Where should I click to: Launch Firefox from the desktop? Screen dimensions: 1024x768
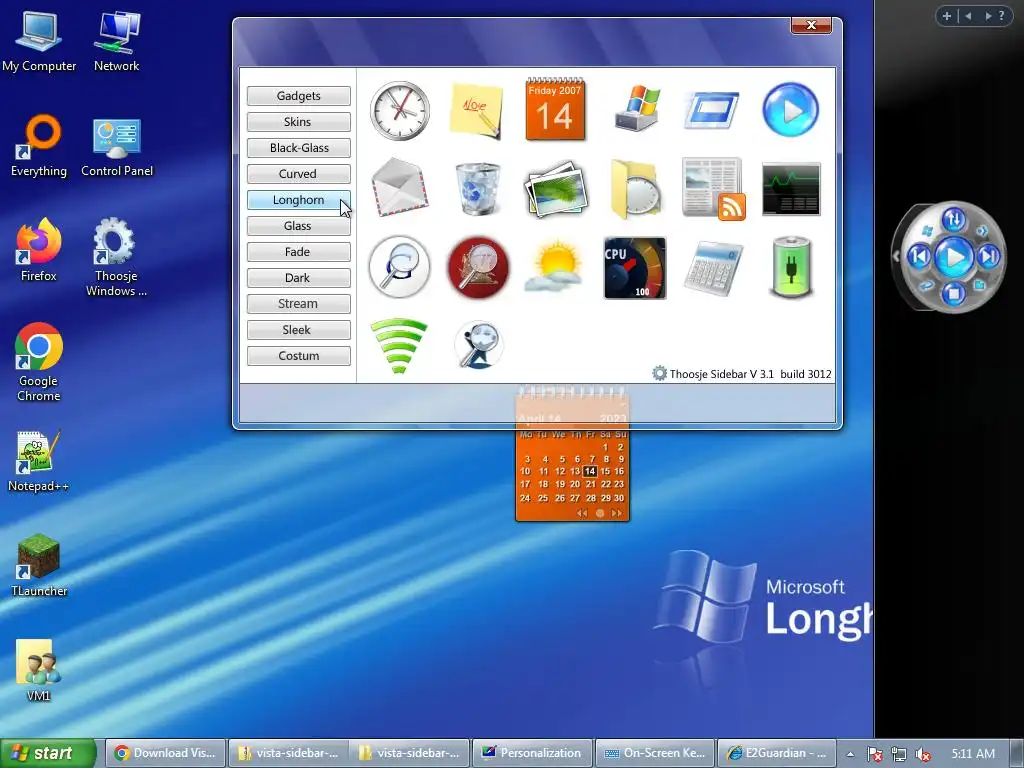pyautogui.click(x=39, y=250)
